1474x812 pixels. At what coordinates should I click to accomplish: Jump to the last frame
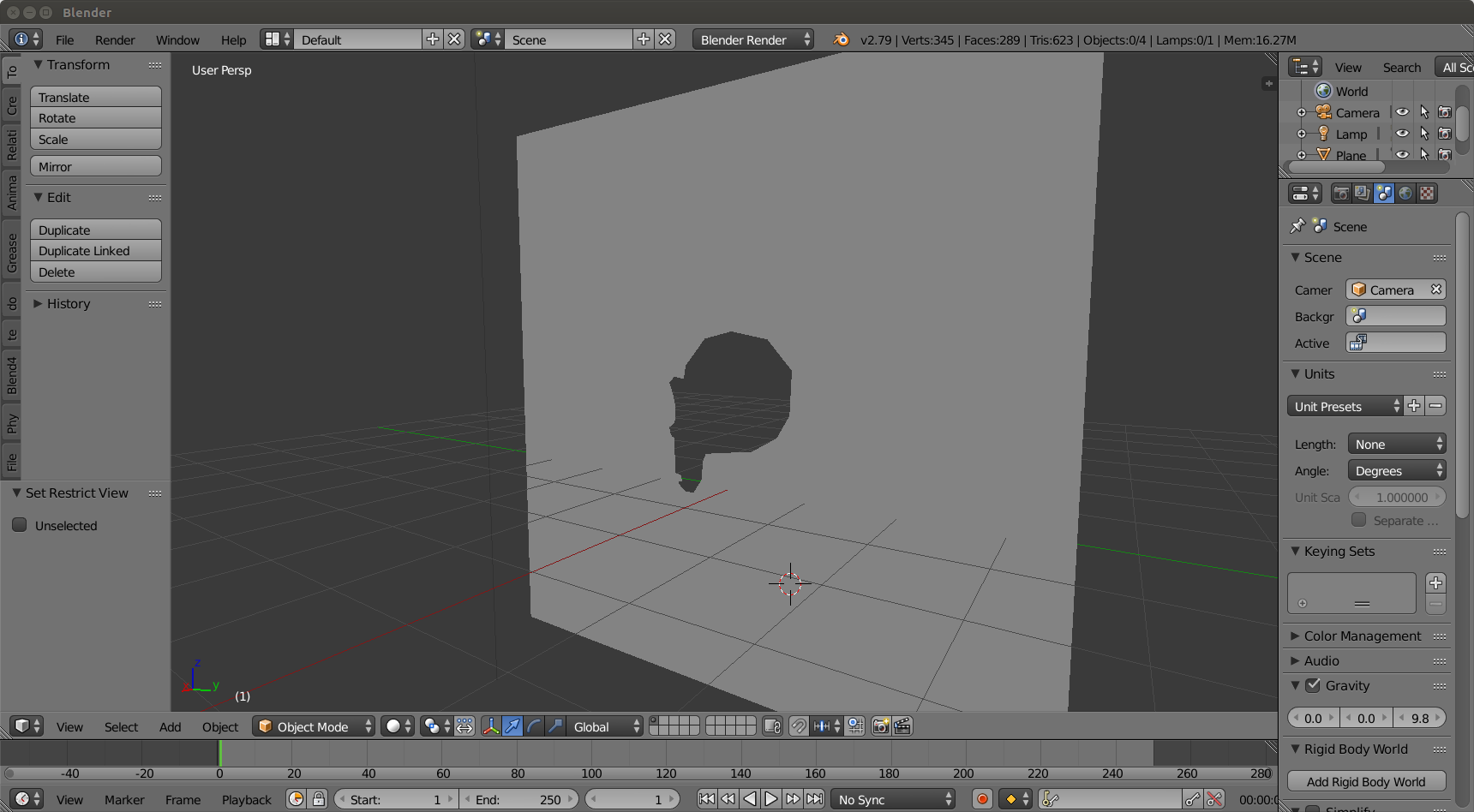click(x=815, y=799)
